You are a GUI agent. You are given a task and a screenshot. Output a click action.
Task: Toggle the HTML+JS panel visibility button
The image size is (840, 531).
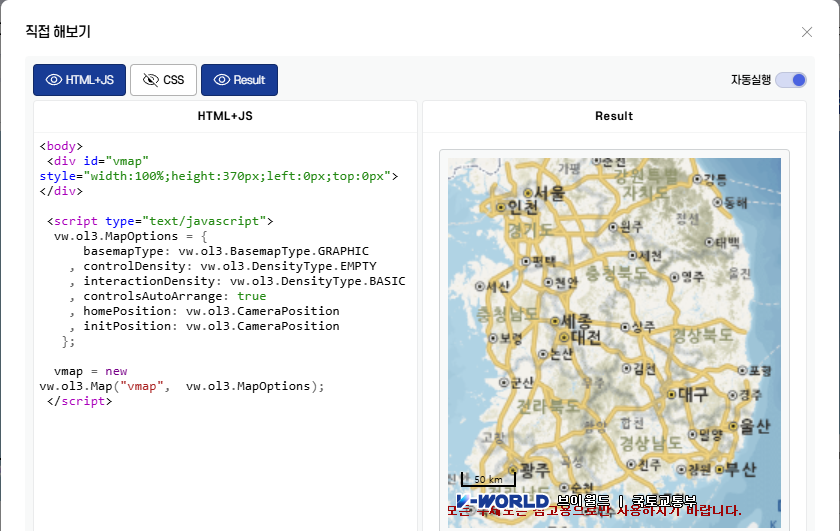coord(79,80)
